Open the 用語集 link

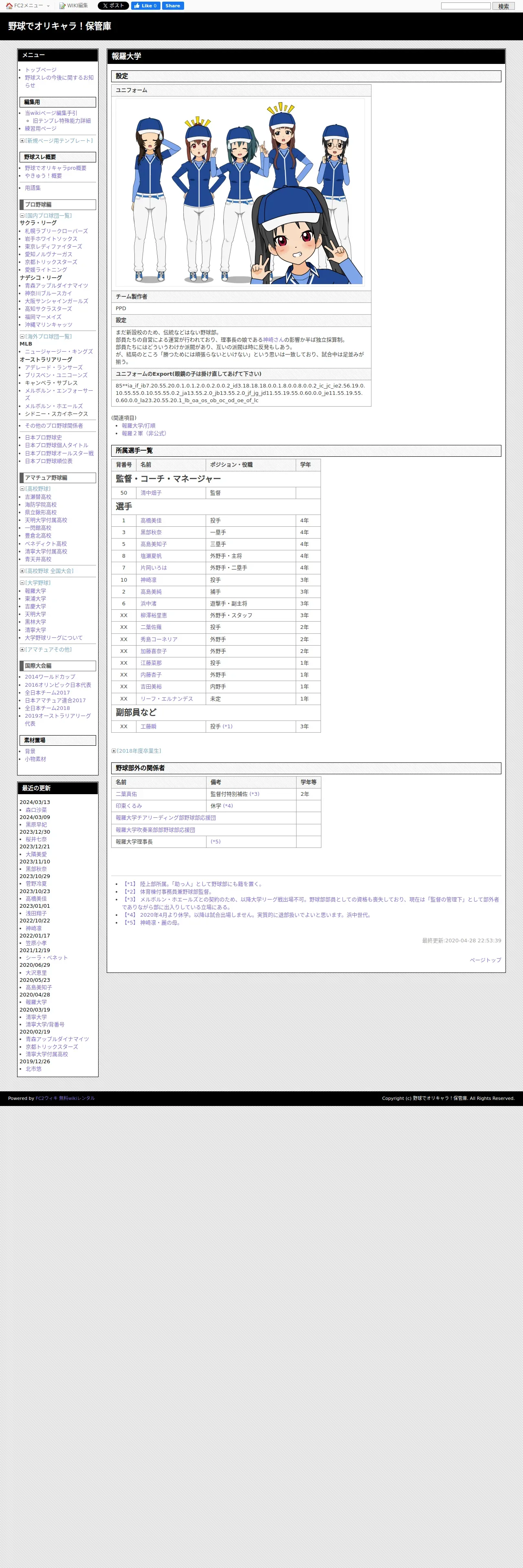[x=33, y=188]
